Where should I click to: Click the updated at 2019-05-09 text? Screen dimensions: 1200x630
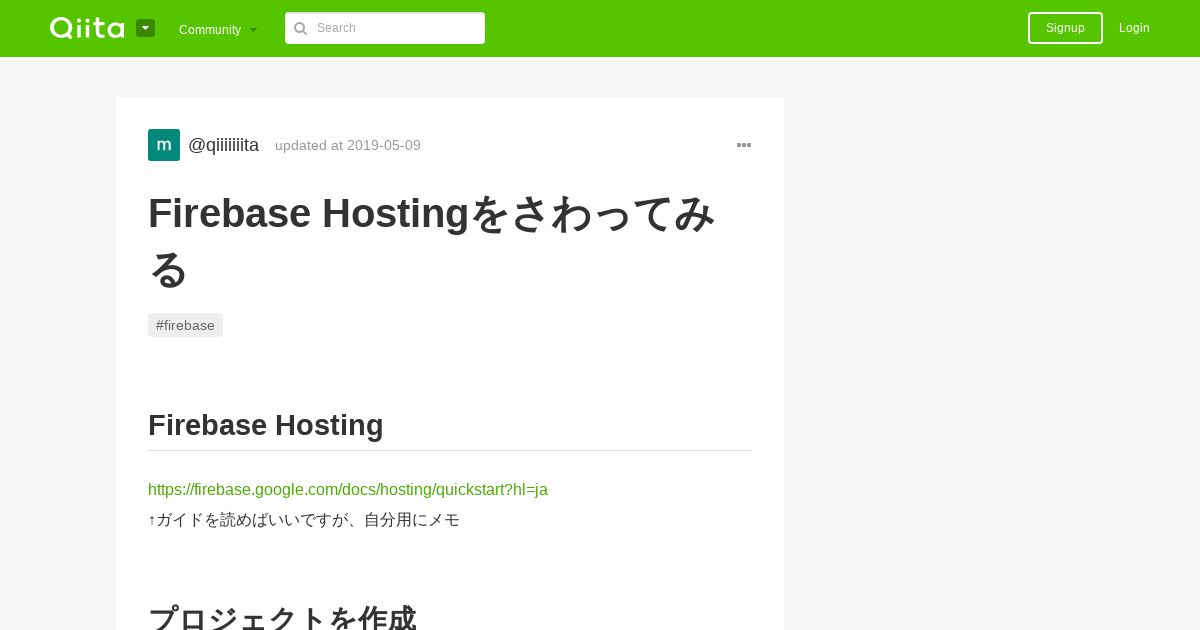point(348,145)
